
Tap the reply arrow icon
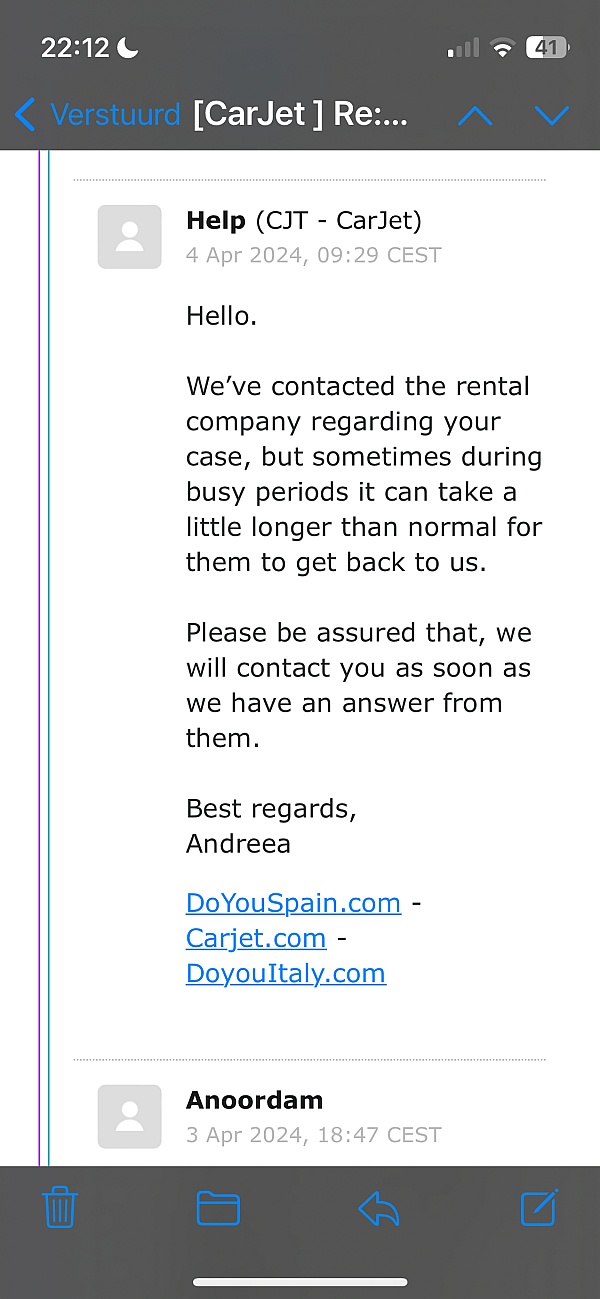pyautogui.click(x=379, y=1208)
